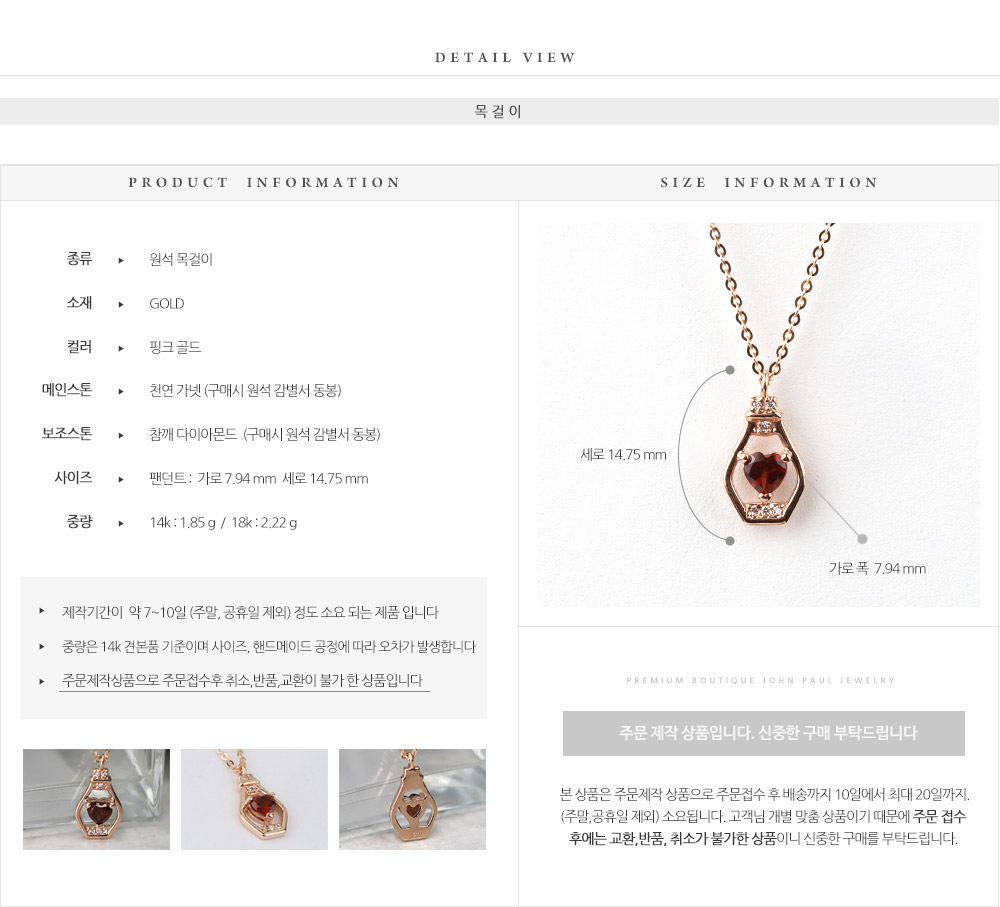
Task: Open the middle thumbnail with angled pendant
Action: pos(254,799)
